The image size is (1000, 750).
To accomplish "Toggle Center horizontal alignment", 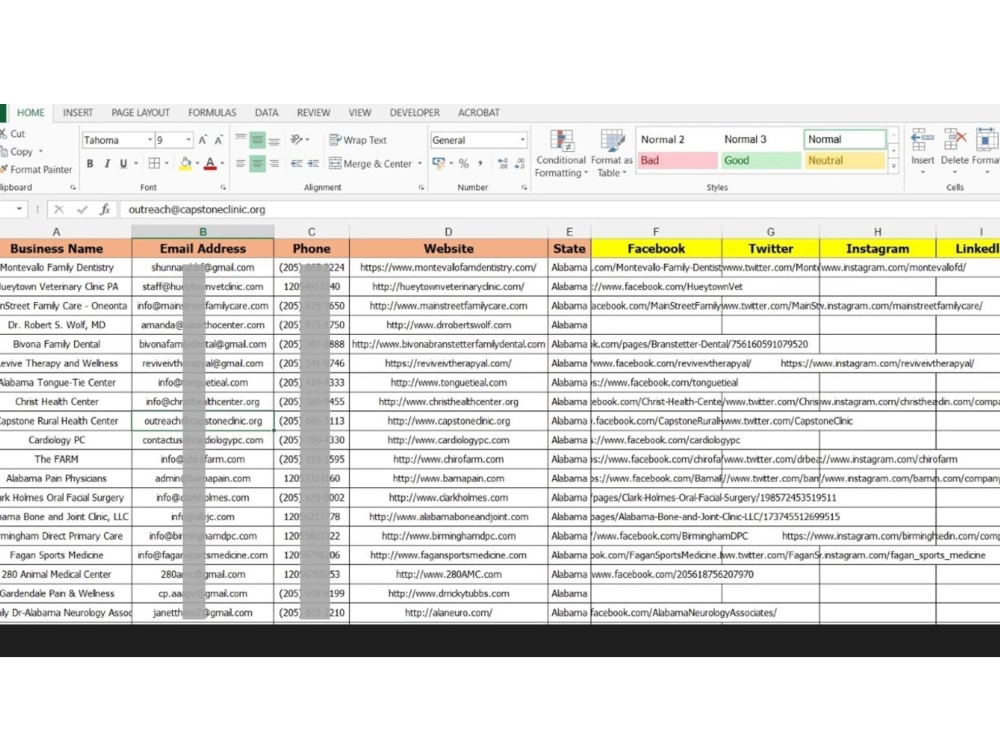I will (257, 164).
